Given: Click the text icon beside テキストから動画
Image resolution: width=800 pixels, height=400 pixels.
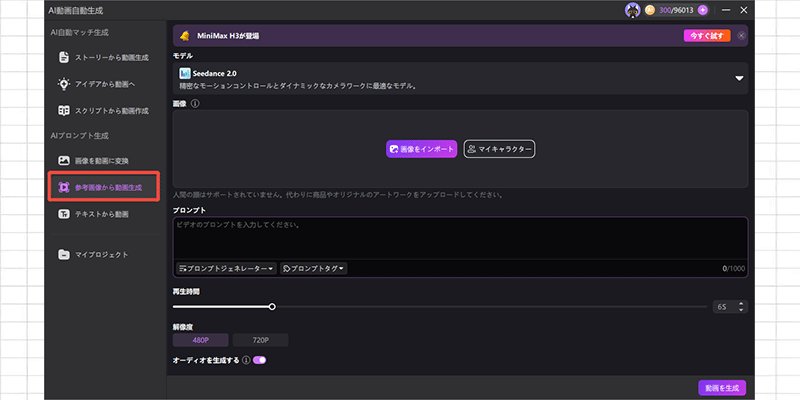Looking at the screenshot, I should (x=64, y=214).
